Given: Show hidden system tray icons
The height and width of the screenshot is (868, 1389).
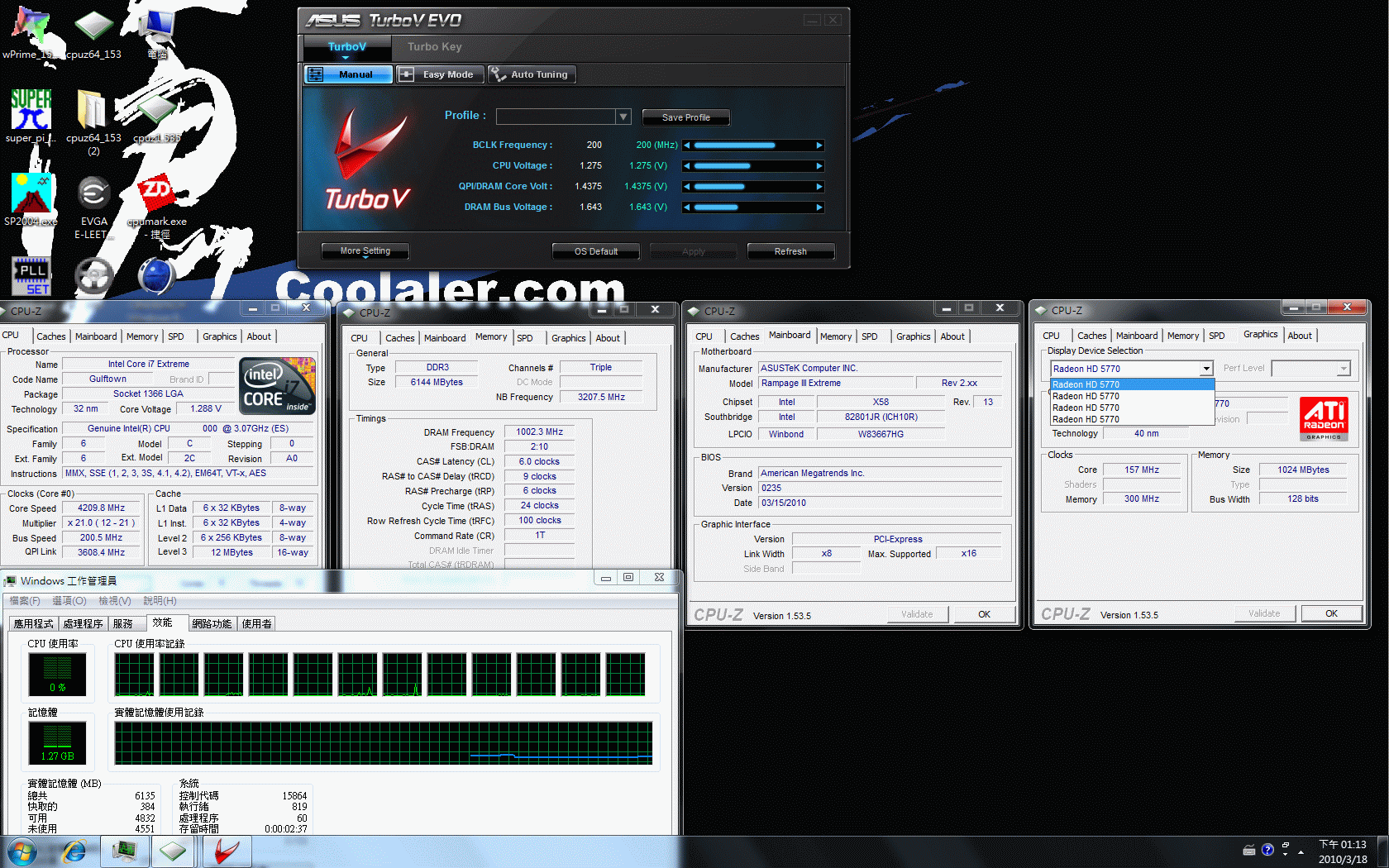Looking at the screenshot, I should 1301,851.
